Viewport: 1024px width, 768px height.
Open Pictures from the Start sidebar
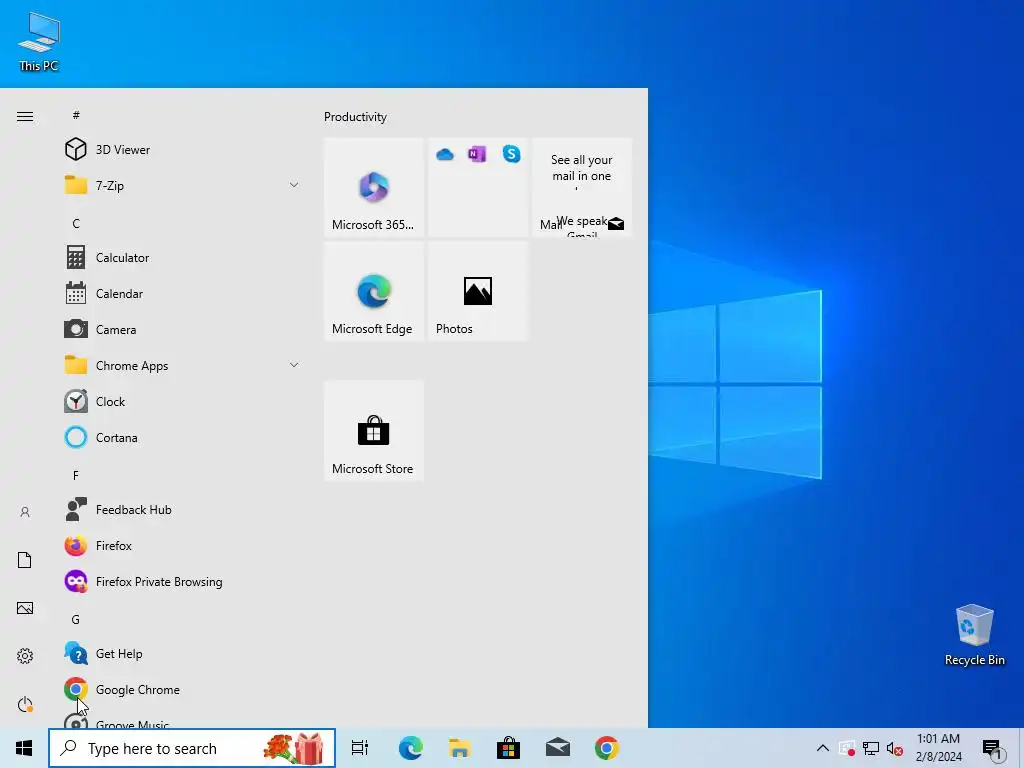pos(25,608)
